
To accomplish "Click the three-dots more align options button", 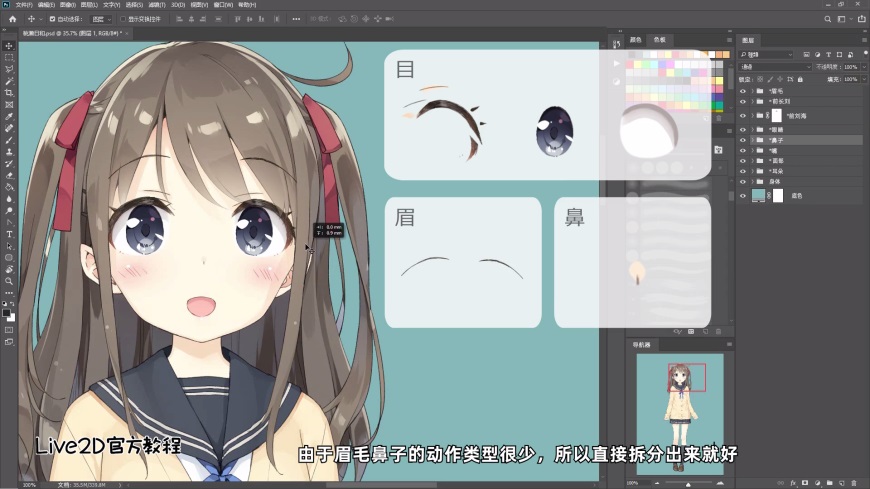I will coord(296,19).
